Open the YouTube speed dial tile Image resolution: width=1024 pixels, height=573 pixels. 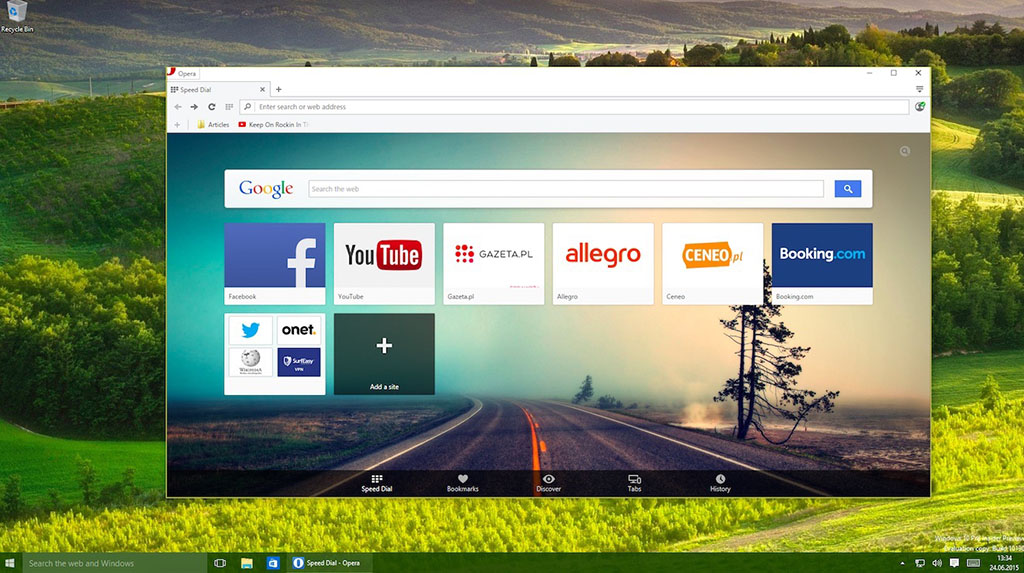384,263
